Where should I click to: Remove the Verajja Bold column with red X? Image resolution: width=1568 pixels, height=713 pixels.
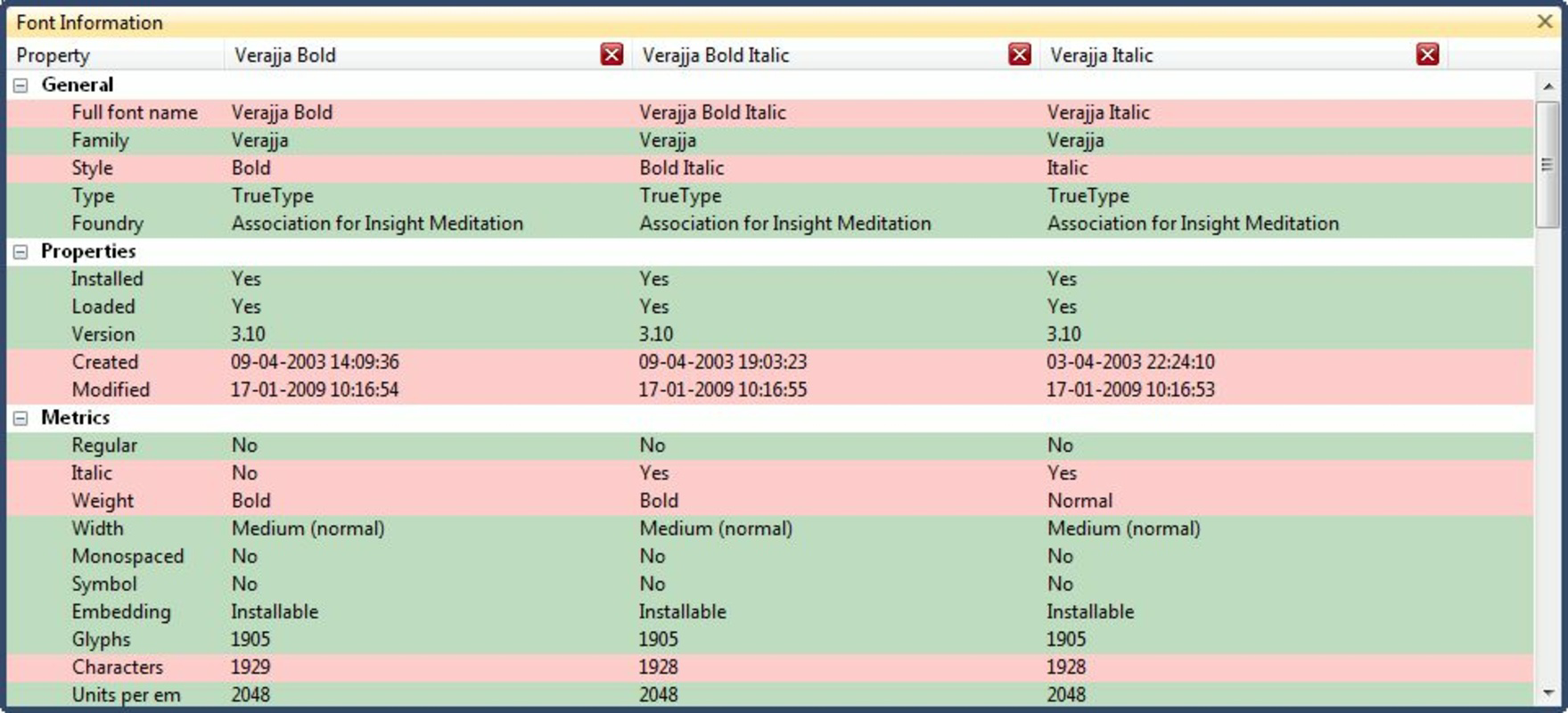point(612,55)
